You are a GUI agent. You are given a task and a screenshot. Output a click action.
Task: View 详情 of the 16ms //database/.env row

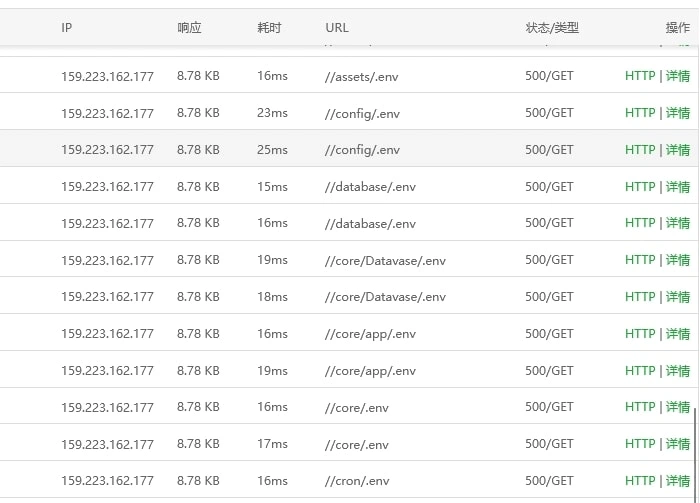coord(678,223)
